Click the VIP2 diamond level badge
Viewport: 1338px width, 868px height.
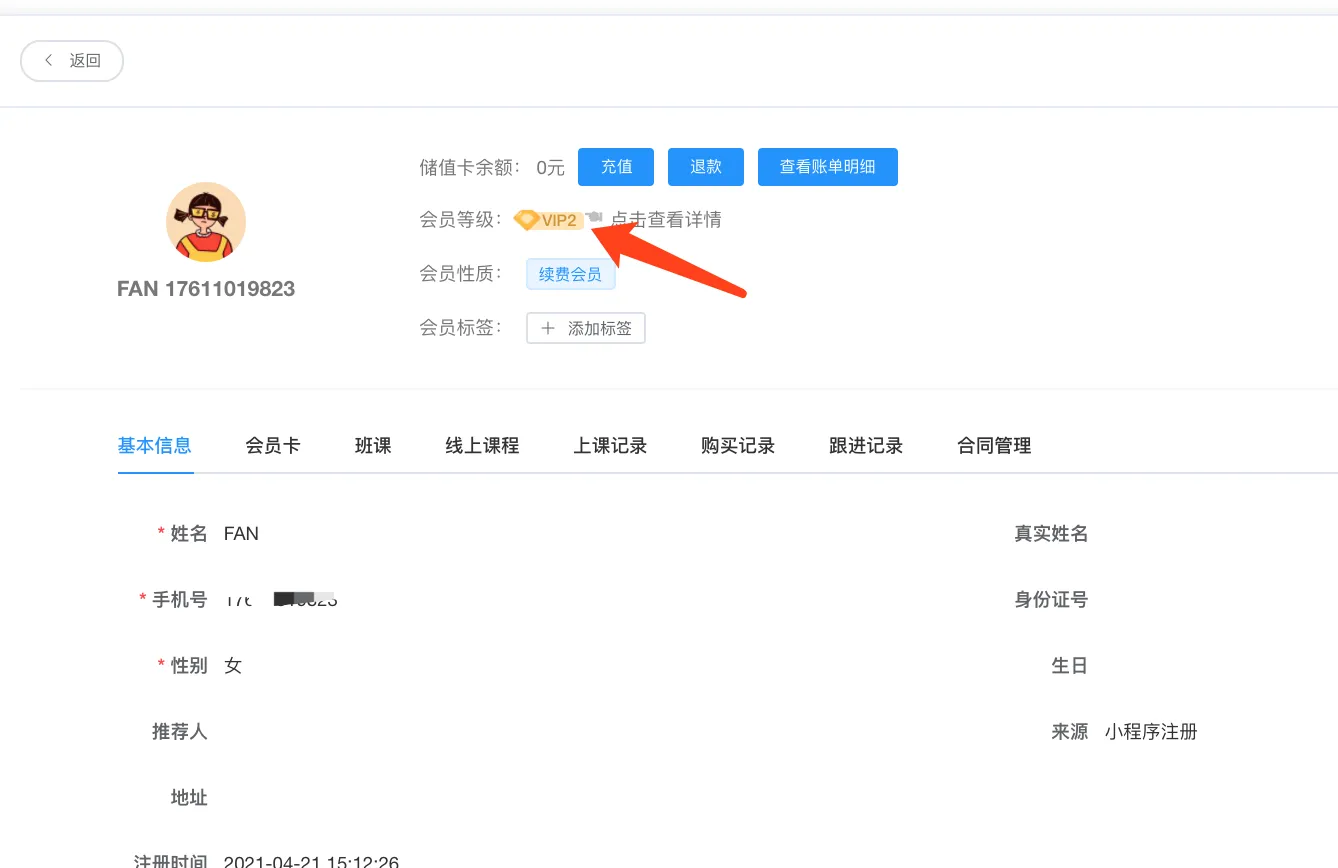pos(549,220)
